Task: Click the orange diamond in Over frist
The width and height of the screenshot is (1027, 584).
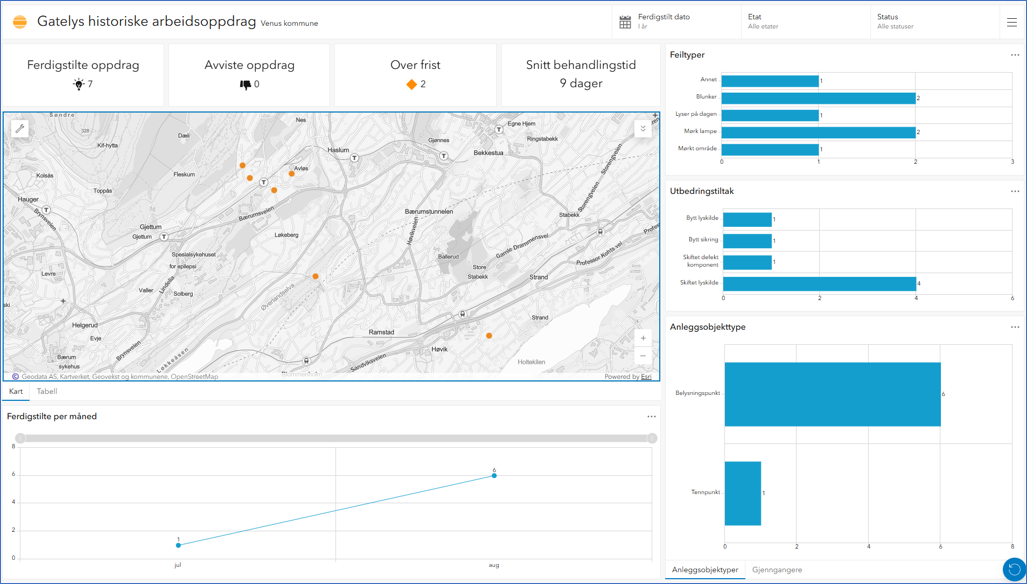Action: (411, 84)
